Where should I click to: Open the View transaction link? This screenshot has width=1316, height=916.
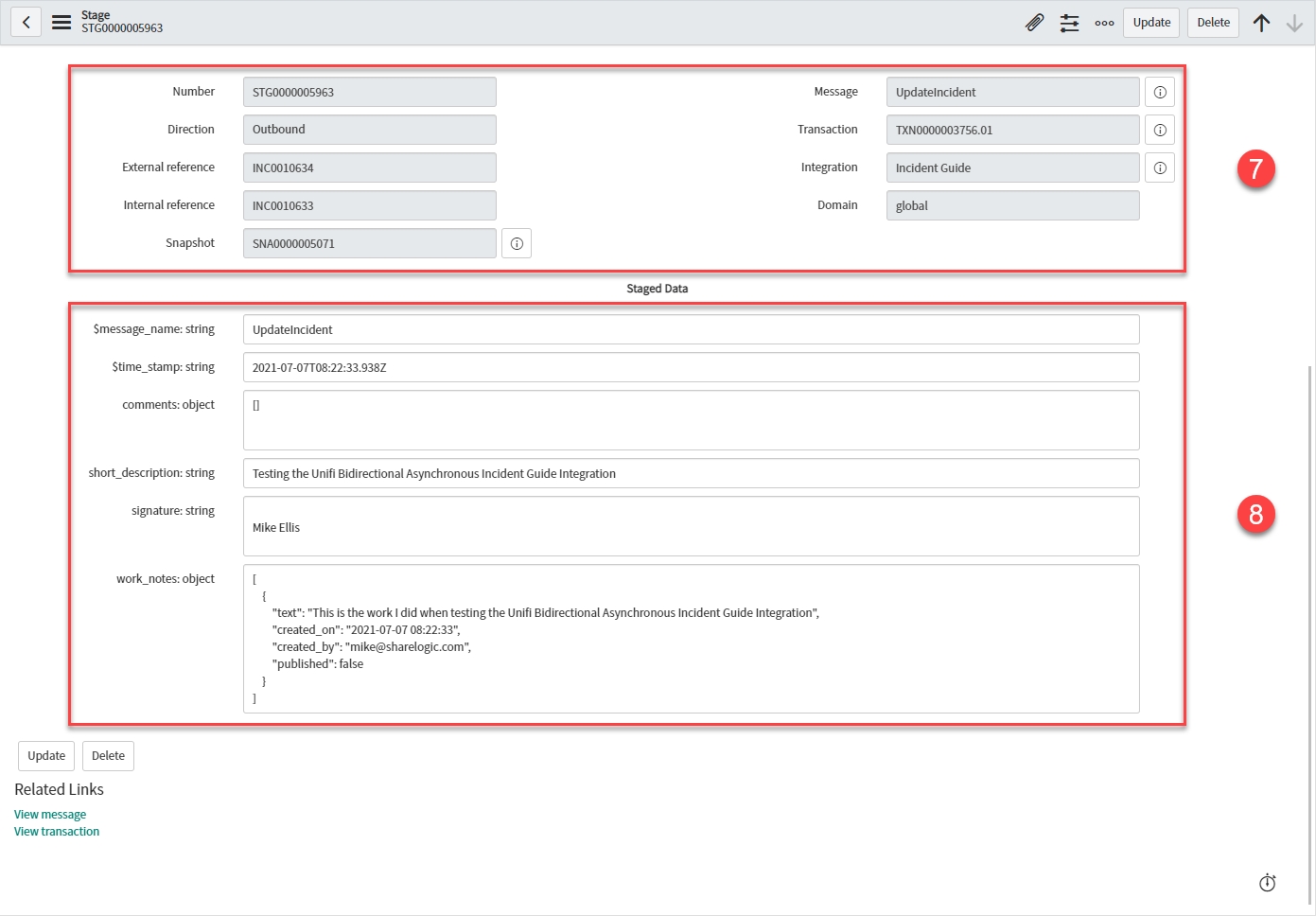tap(57, 832)
